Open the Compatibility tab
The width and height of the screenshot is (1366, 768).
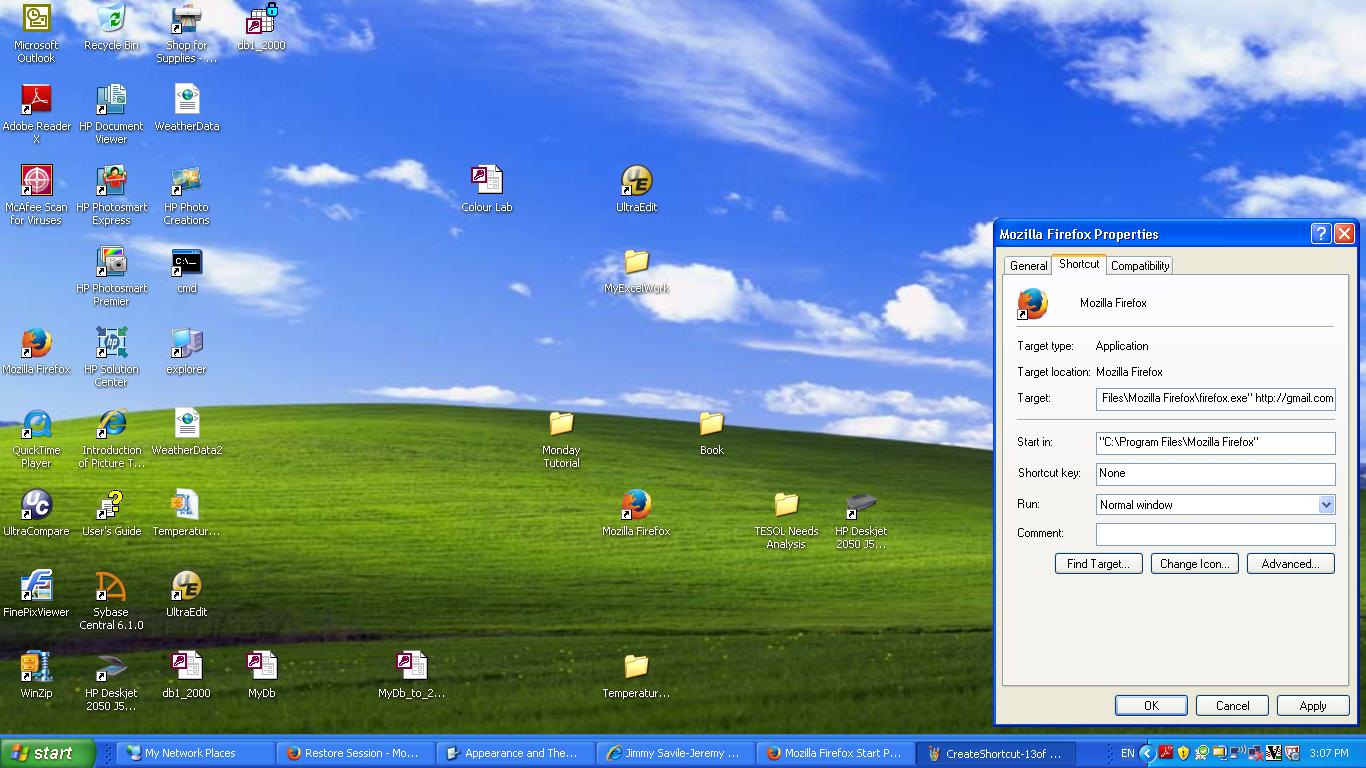(1139, 266)
